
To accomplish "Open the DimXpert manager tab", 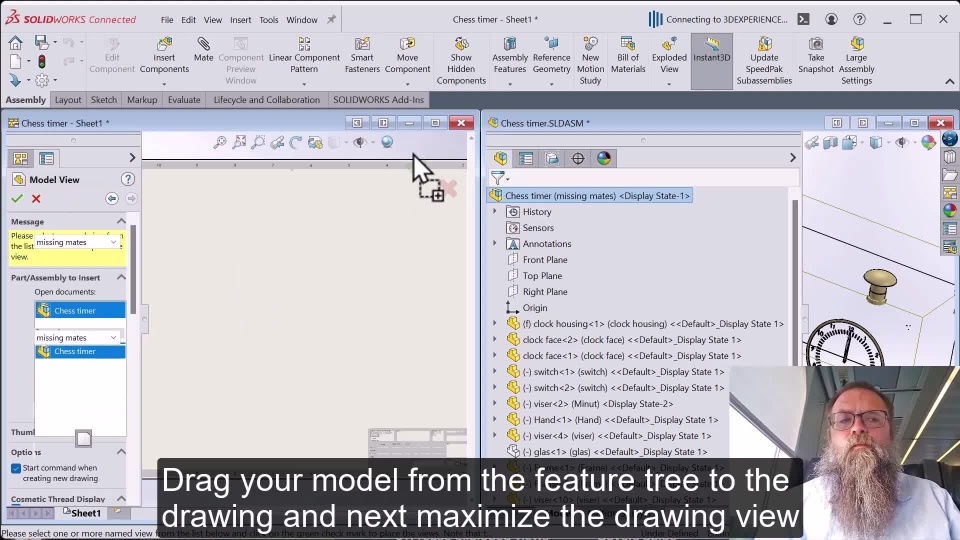I will click(577, 159).
